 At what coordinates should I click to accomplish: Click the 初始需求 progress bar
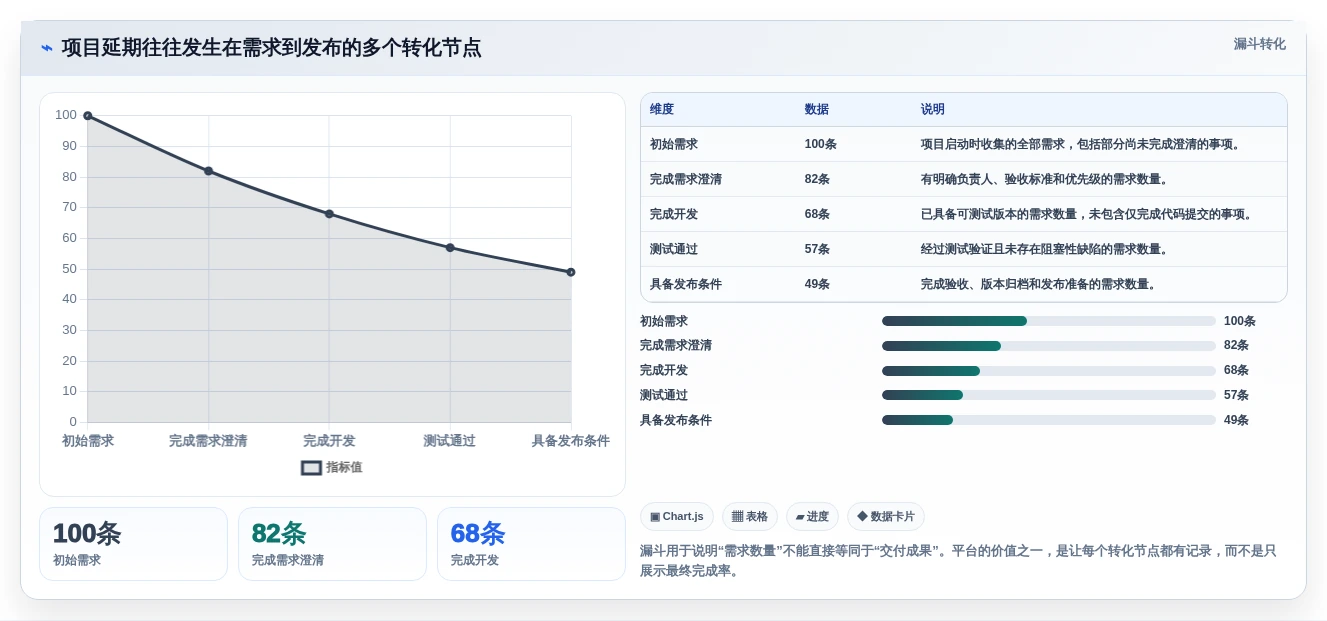(1049, 321)
